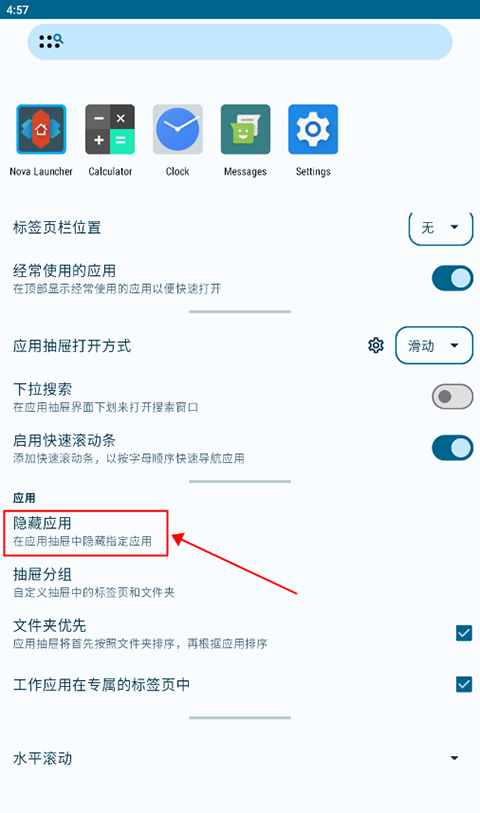Open the 滑动 dropdown for drawer style
Screen dimensions: 480x813
(x=434, y=345)
